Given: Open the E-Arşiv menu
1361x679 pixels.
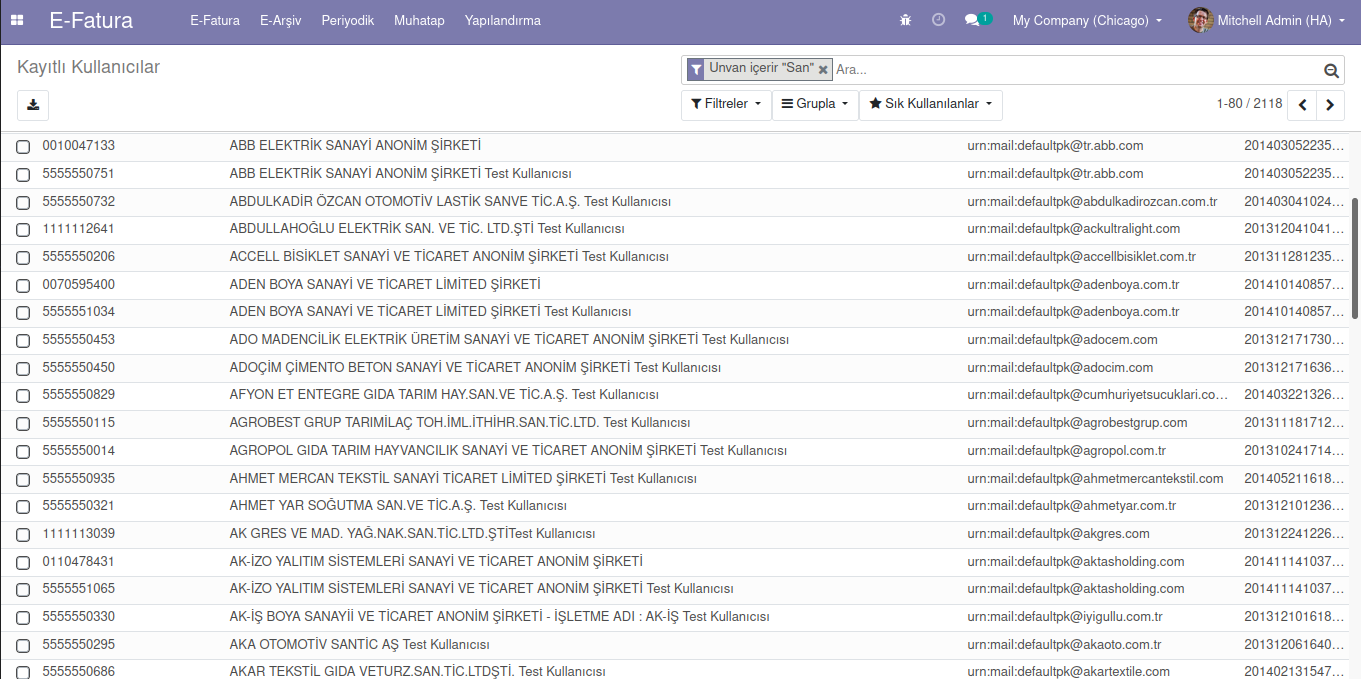Looking at the screenshot, I should [281, 20].
